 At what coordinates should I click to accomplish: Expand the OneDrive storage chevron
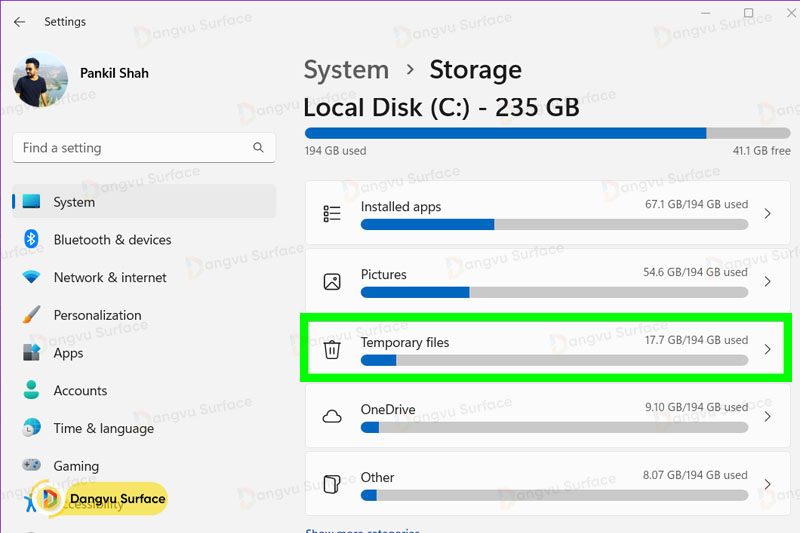point(767,417)
